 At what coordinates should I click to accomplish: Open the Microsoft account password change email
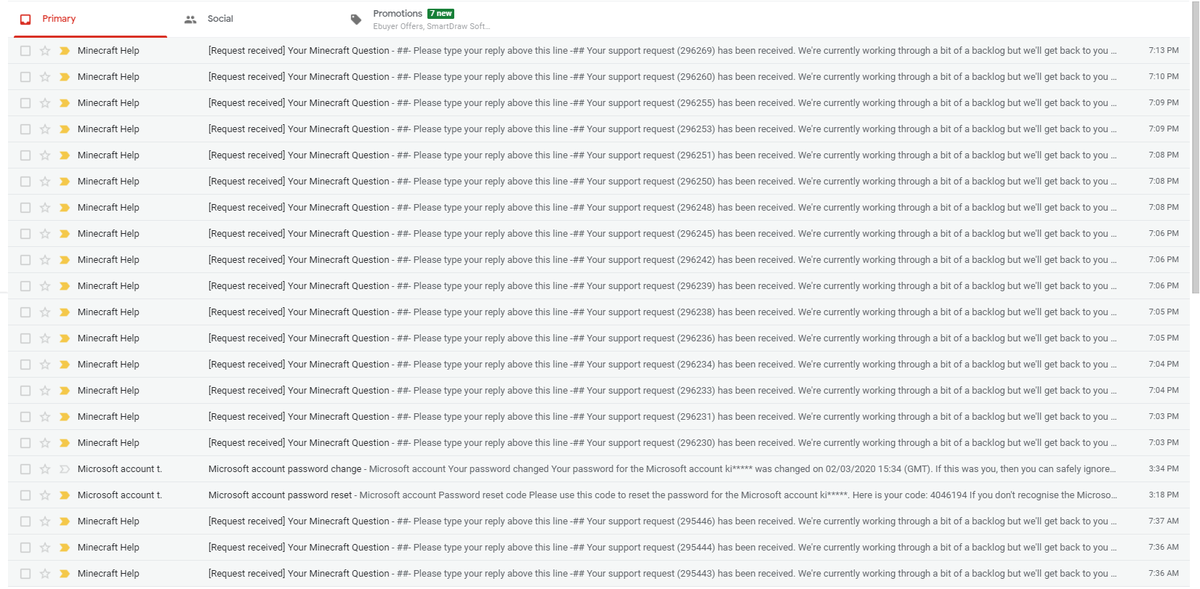coord(599,469)
